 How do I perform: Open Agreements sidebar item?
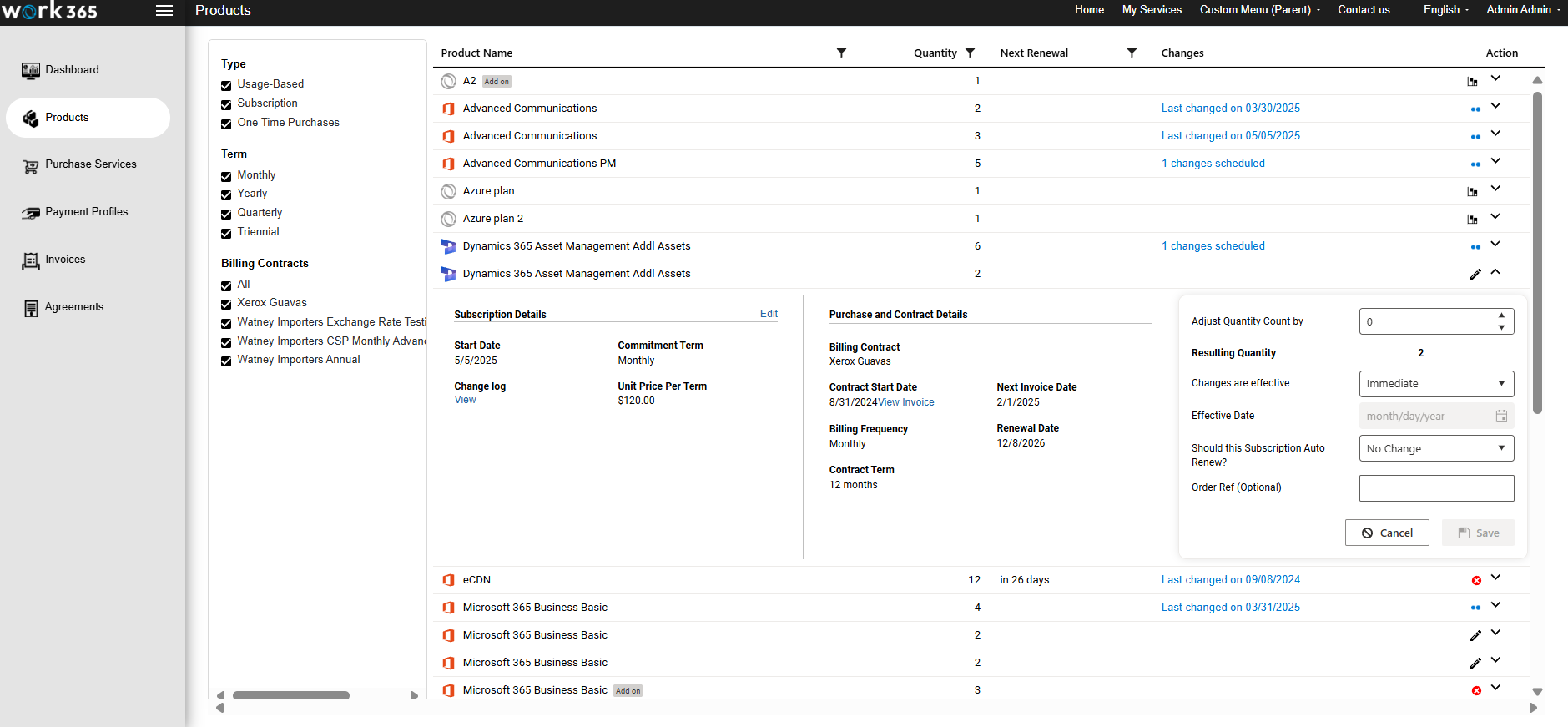[73, 307]
